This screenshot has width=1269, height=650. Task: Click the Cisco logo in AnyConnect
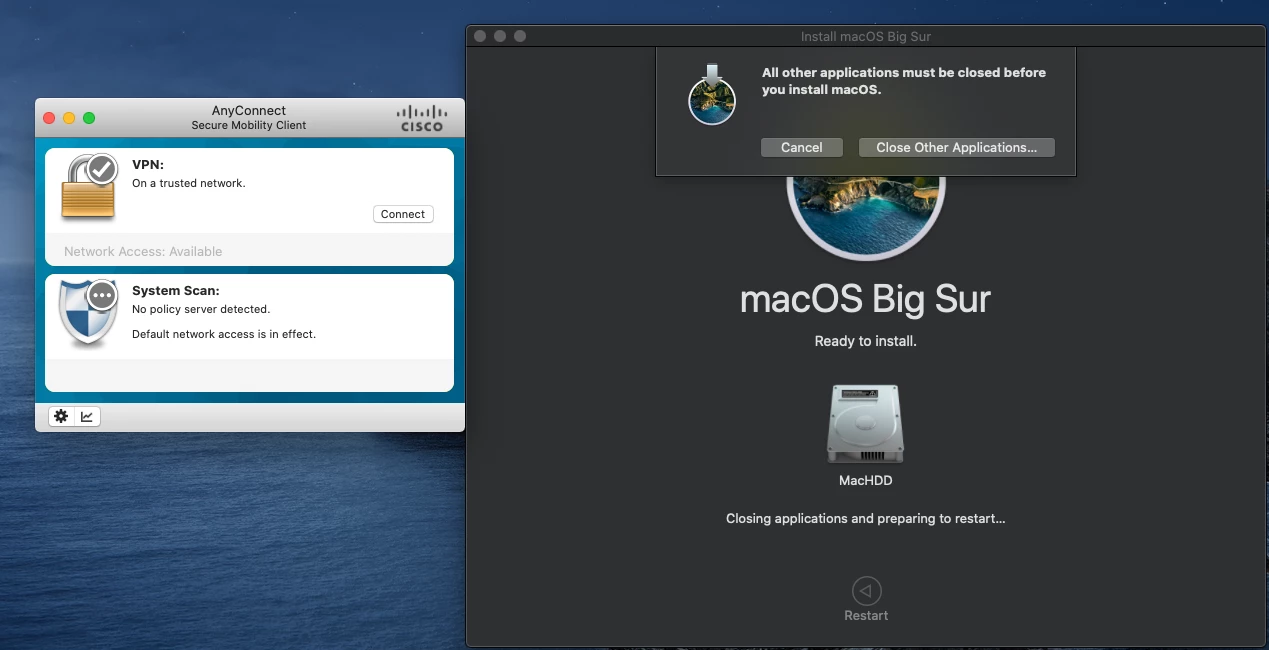[421, 118]
